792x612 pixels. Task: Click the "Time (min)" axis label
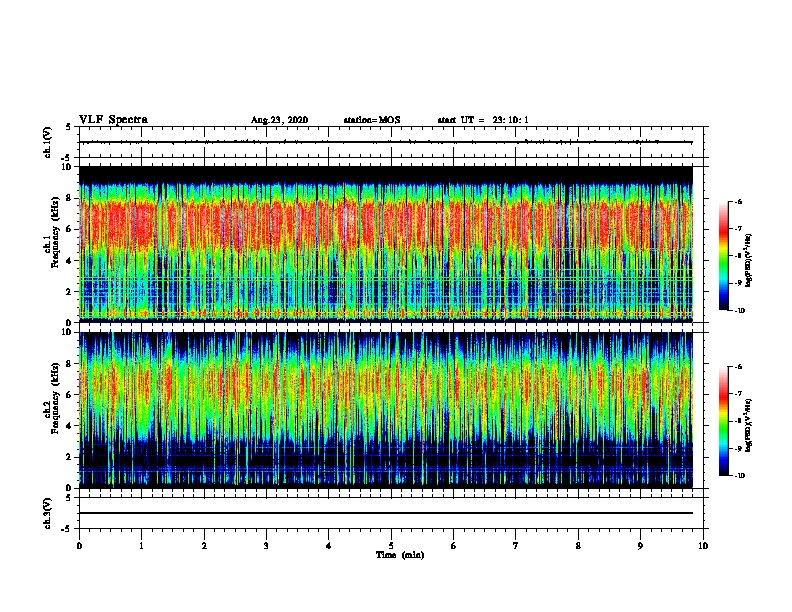coord(400,555)
